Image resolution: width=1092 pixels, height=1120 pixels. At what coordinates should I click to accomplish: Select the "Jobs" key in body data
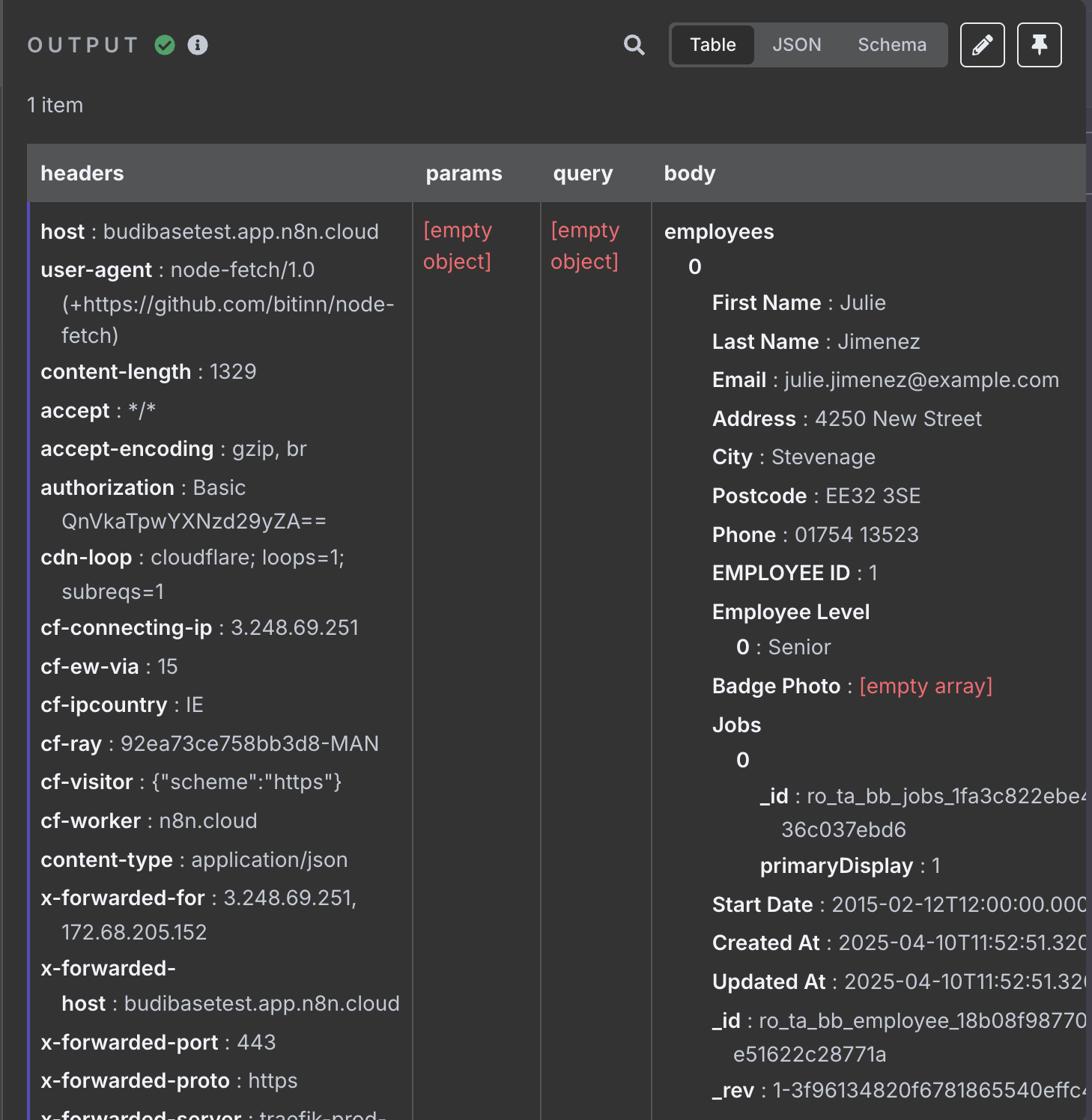click(736, 725)
